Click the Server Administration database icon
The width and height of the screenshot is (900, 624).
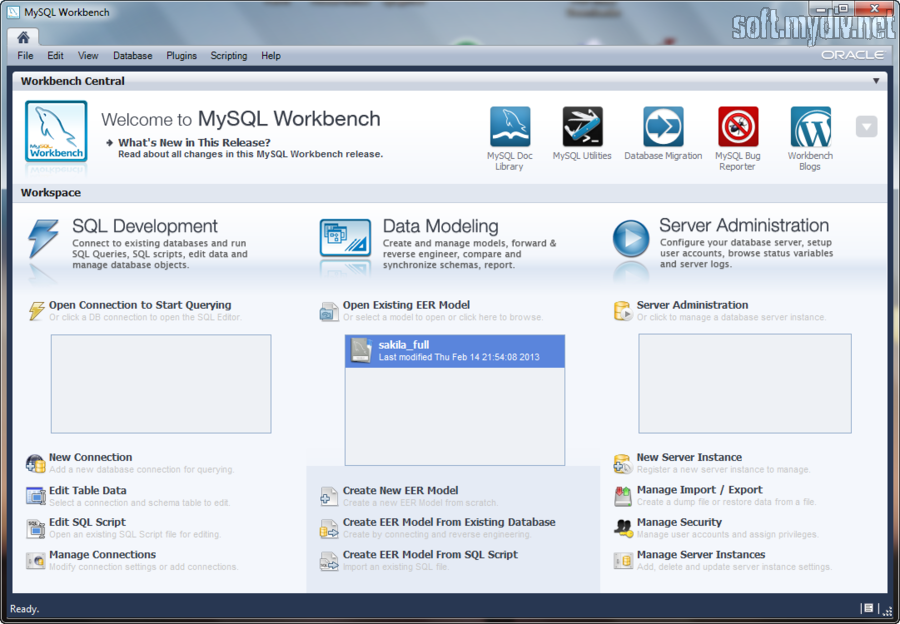click(x=623, y=311)
